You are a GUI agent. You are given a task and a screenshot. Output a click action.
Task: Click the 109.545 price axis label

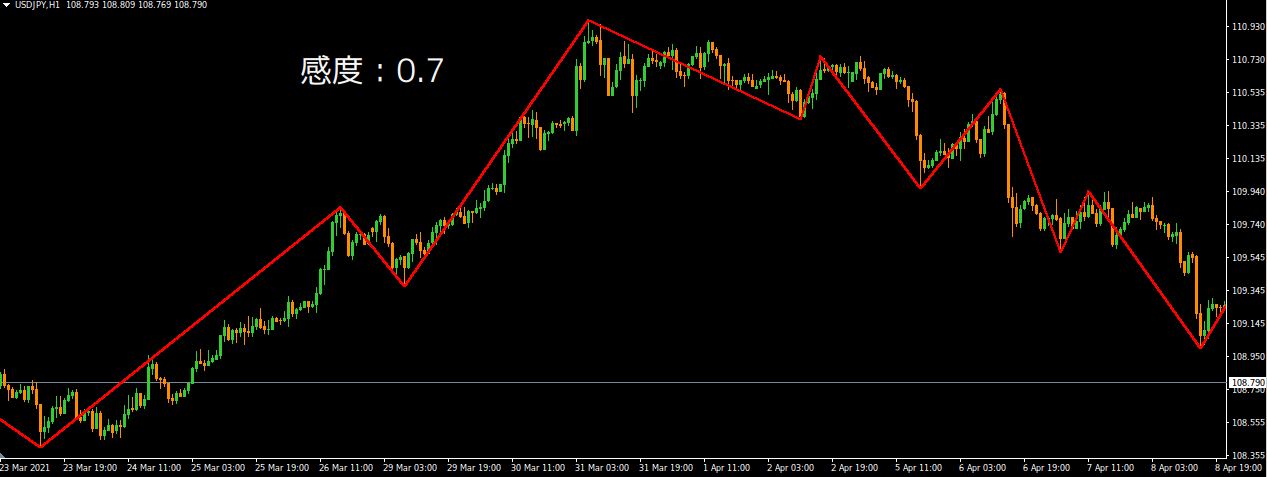click(x=1248, y=258)
